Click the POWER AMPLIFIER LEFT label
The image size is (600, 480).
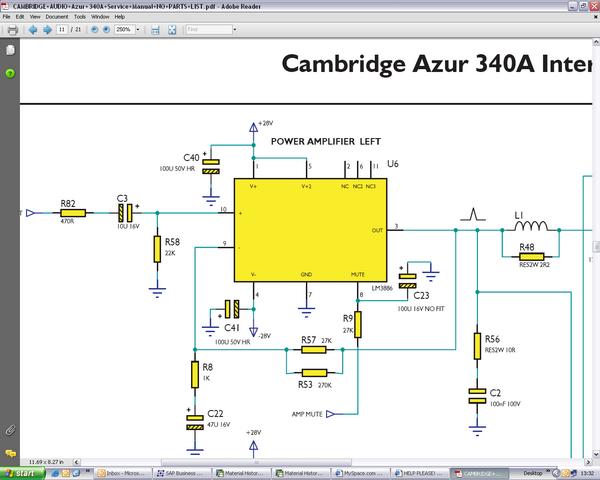[326, 142]
